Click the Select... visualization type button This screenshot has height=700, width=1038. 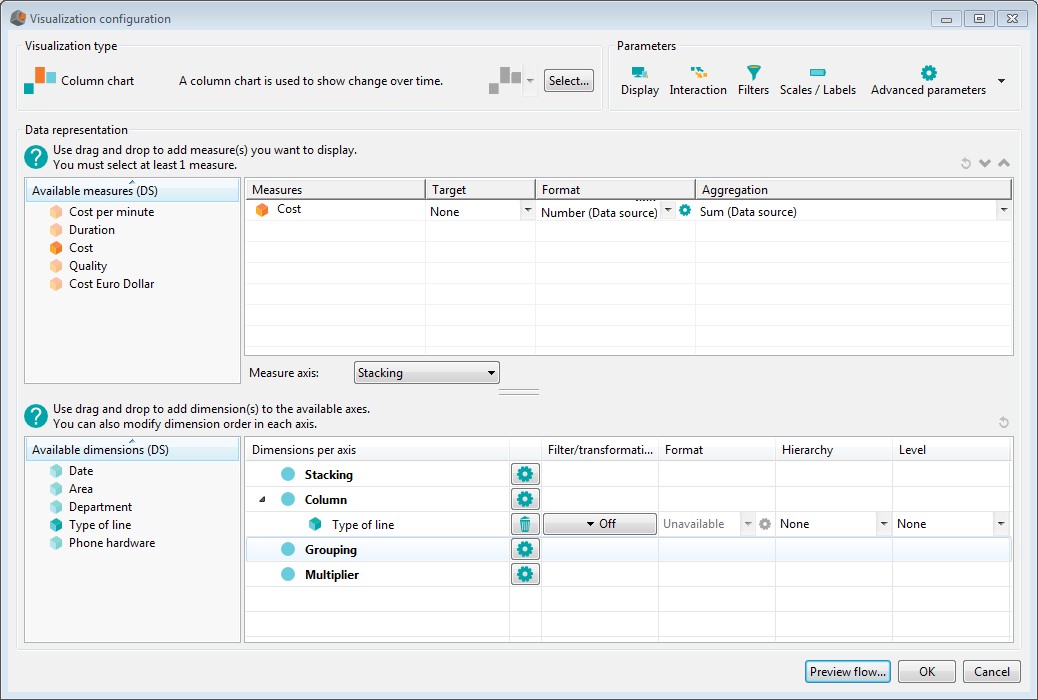569,81
